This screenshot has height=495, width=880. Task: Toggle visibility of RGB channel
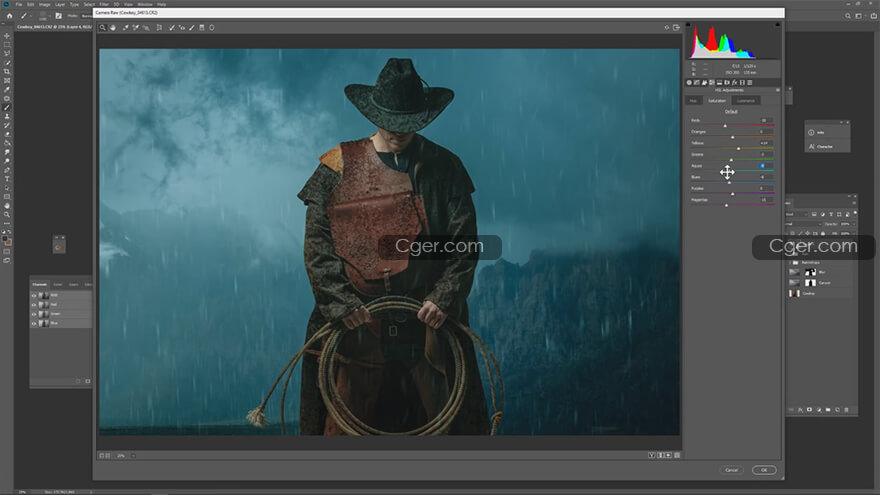tap(34, 295)
